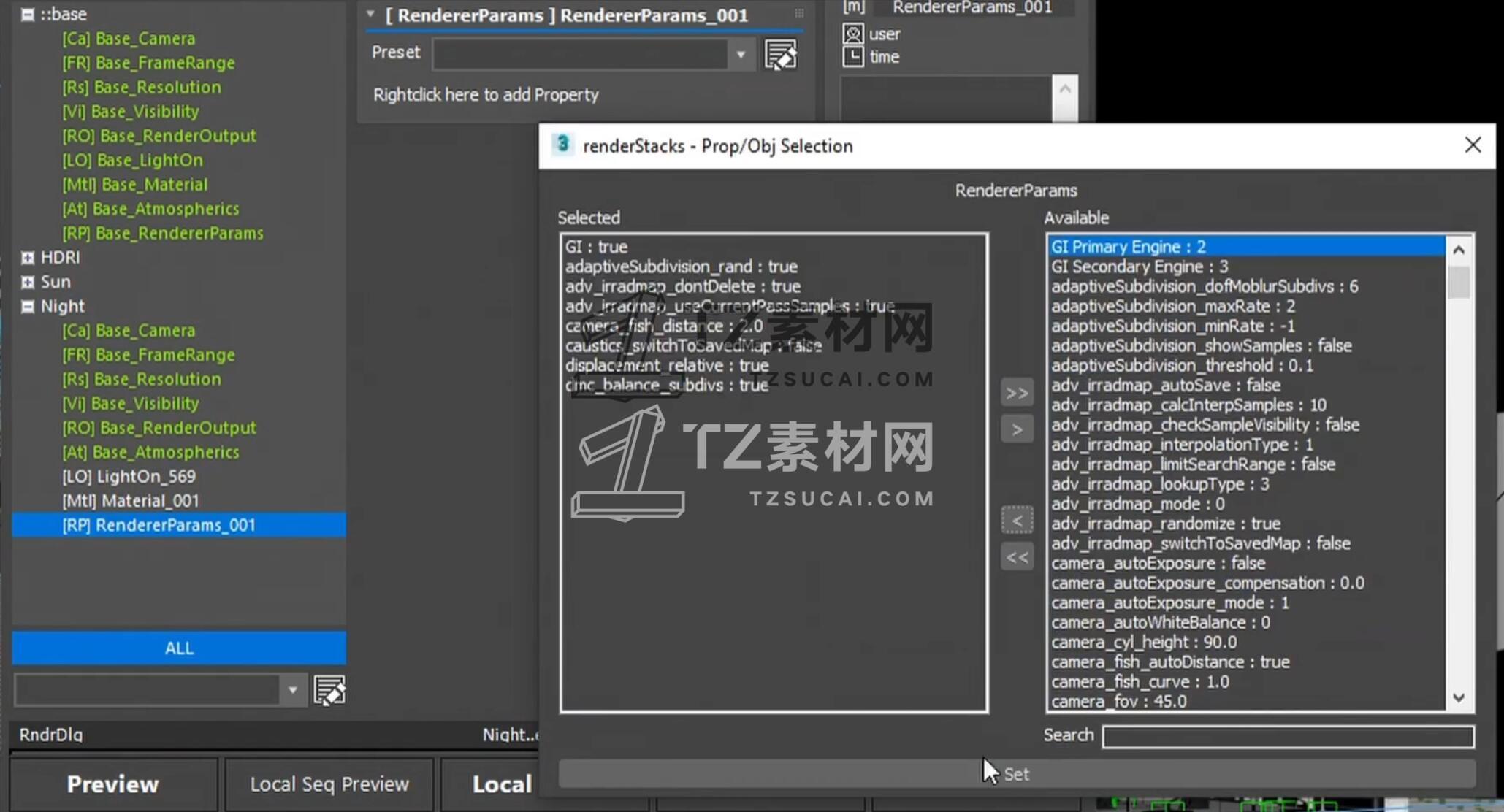Viewport: 1504px width, 812px height.
Task: Expand the HDRI tree group
Action: tap(28, 258)
